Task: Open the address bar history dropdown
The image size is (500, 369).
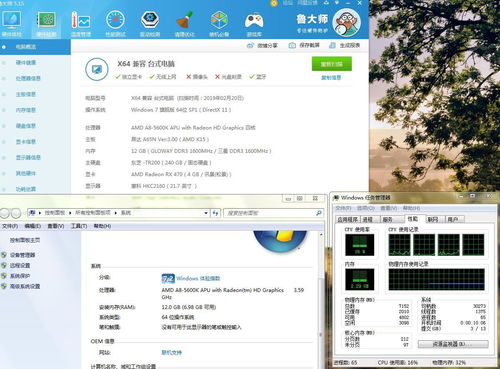Action: [206, 213]
